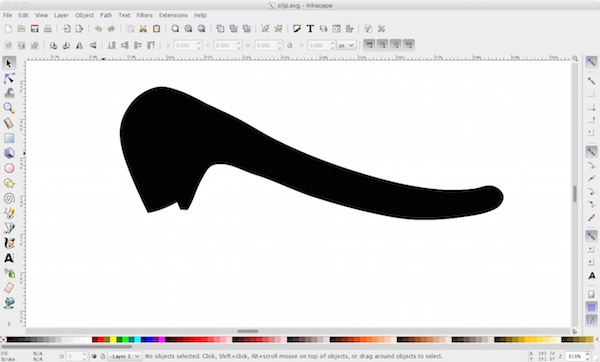
Task: Click the W width spinner arrows
Action: coord(279,46)
